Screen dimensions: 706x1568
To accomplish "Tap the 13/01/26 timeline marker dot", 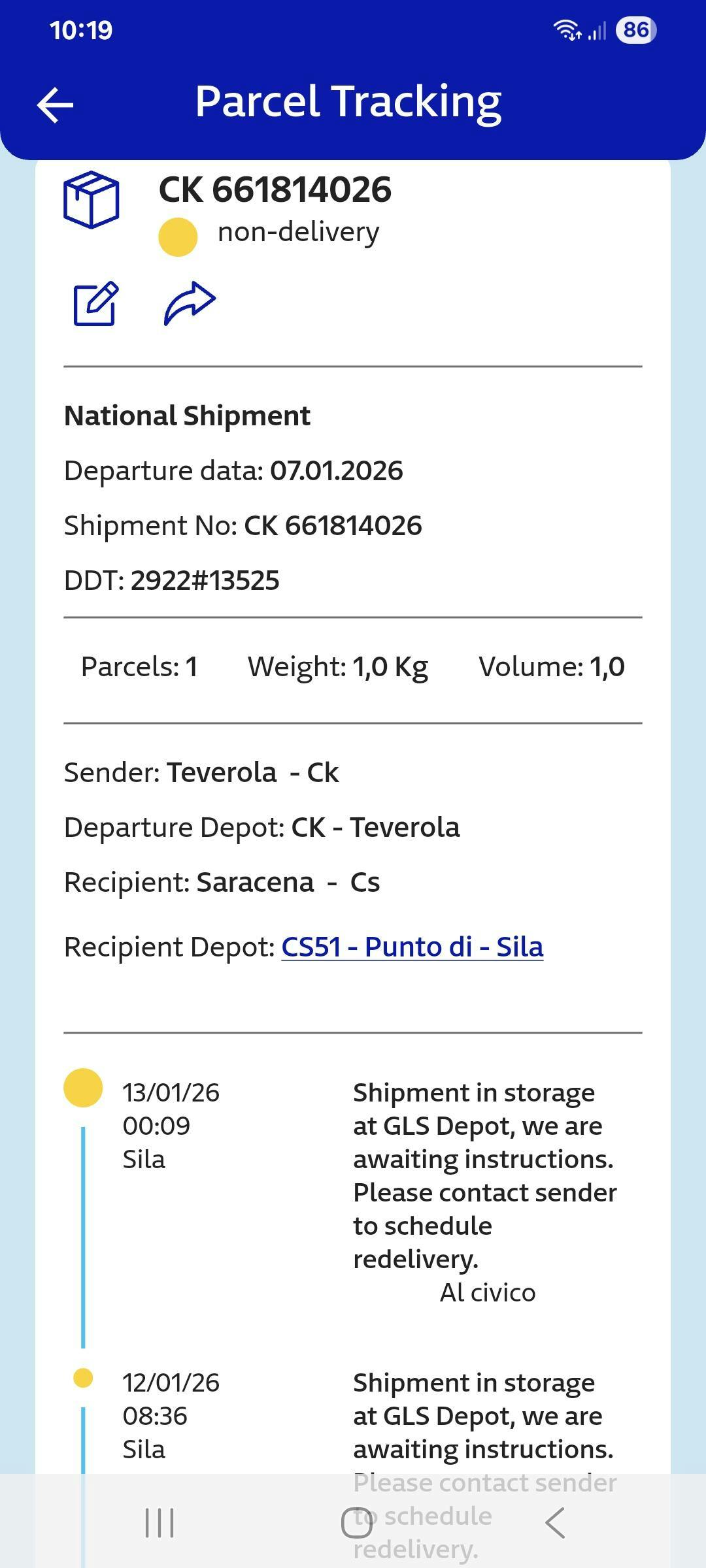I will [83, 1088].
